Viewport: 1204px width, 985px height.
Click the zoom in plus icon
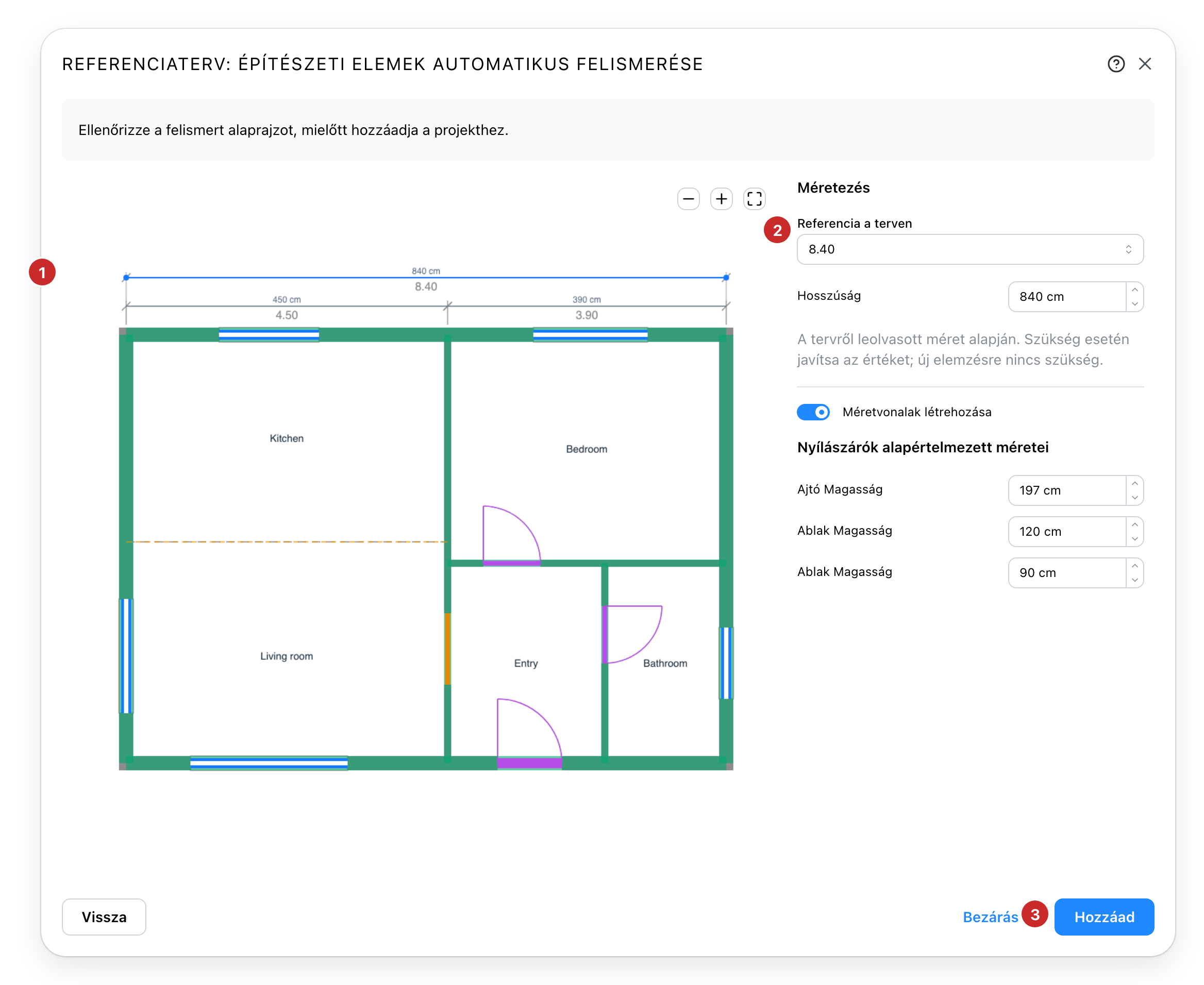721,199
